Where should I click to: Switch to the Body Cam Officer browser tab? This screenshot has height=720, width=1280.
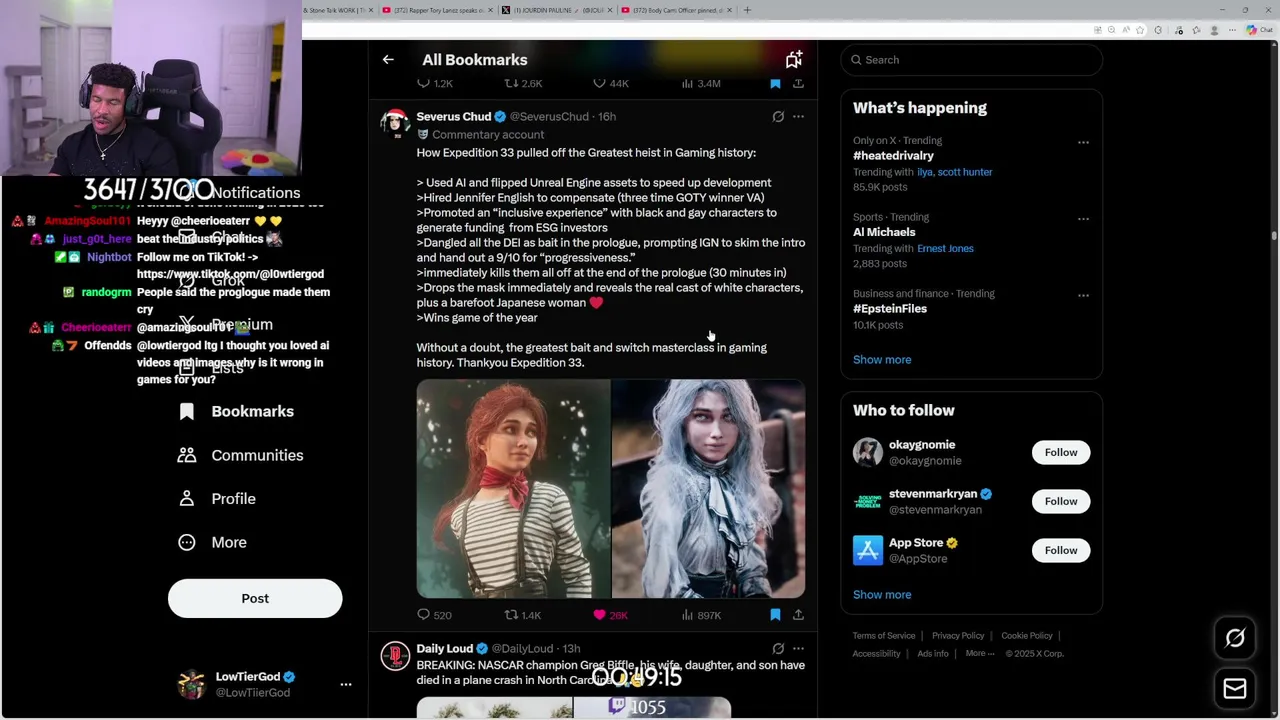[x=675, y=10]
